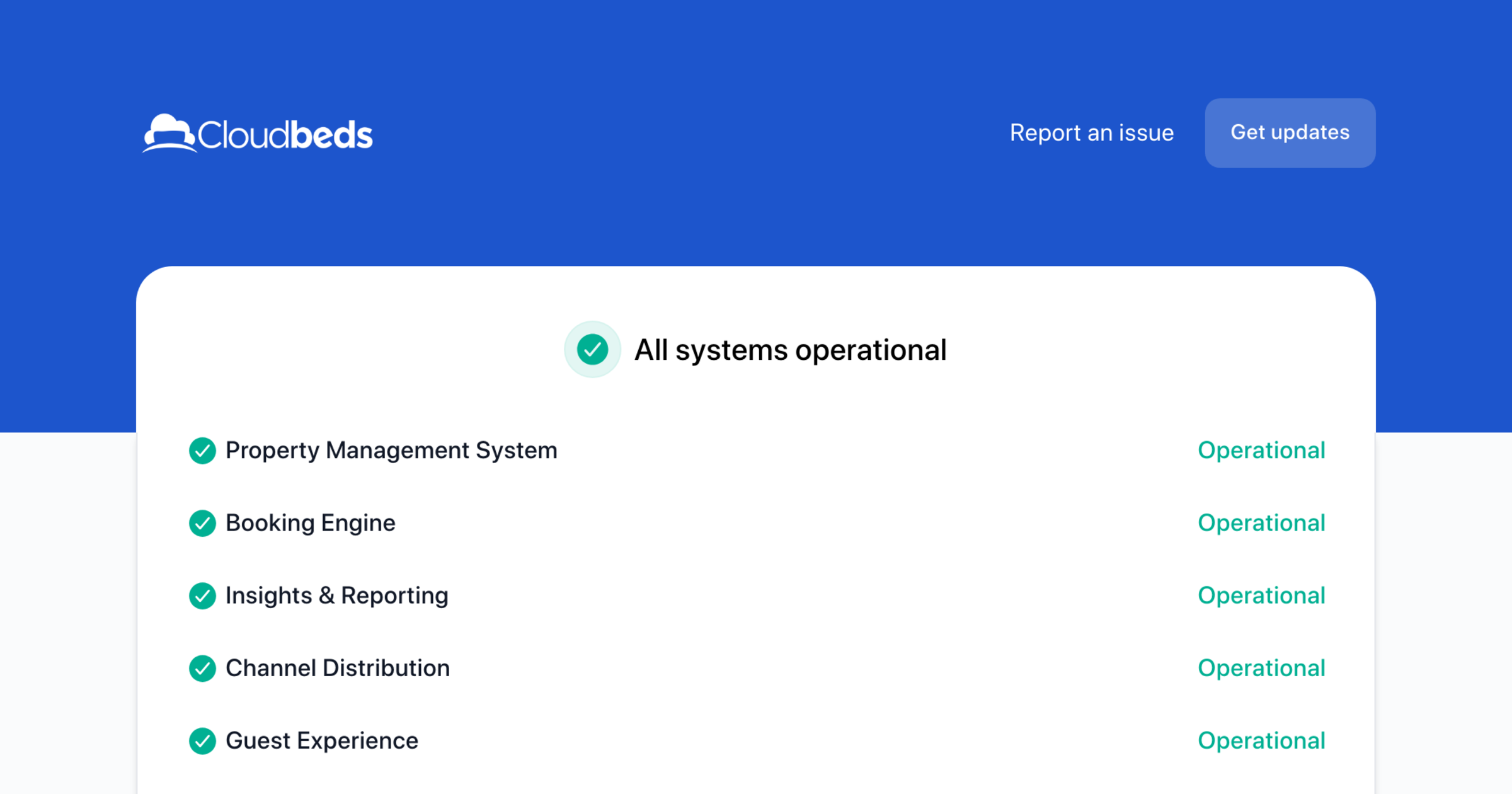This screenshot has width=1512, height=794.
Task: Select the Guest Experience service name
Action: [321, 740]
